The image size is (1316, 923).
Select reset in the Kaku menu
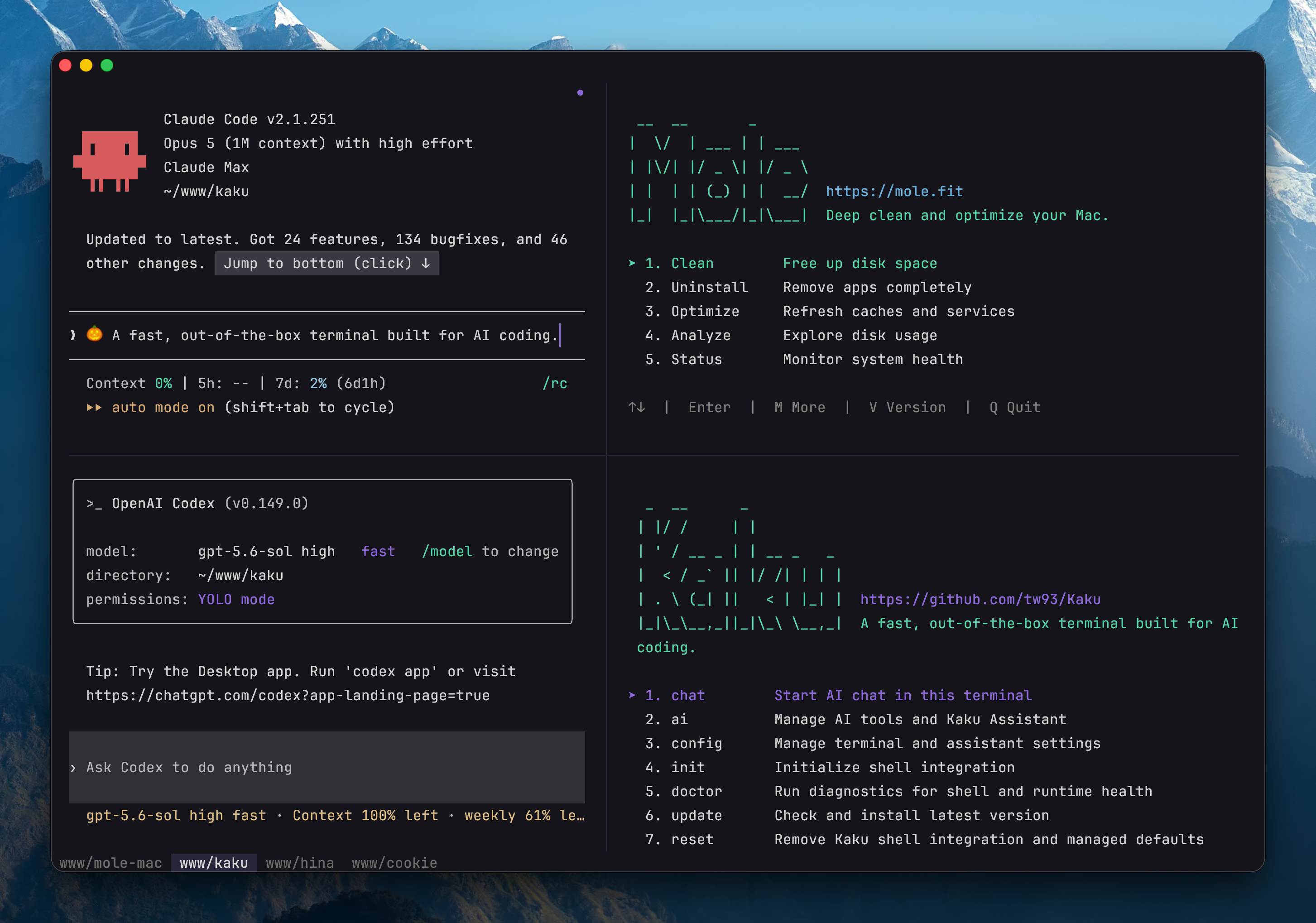pos(925,841)
